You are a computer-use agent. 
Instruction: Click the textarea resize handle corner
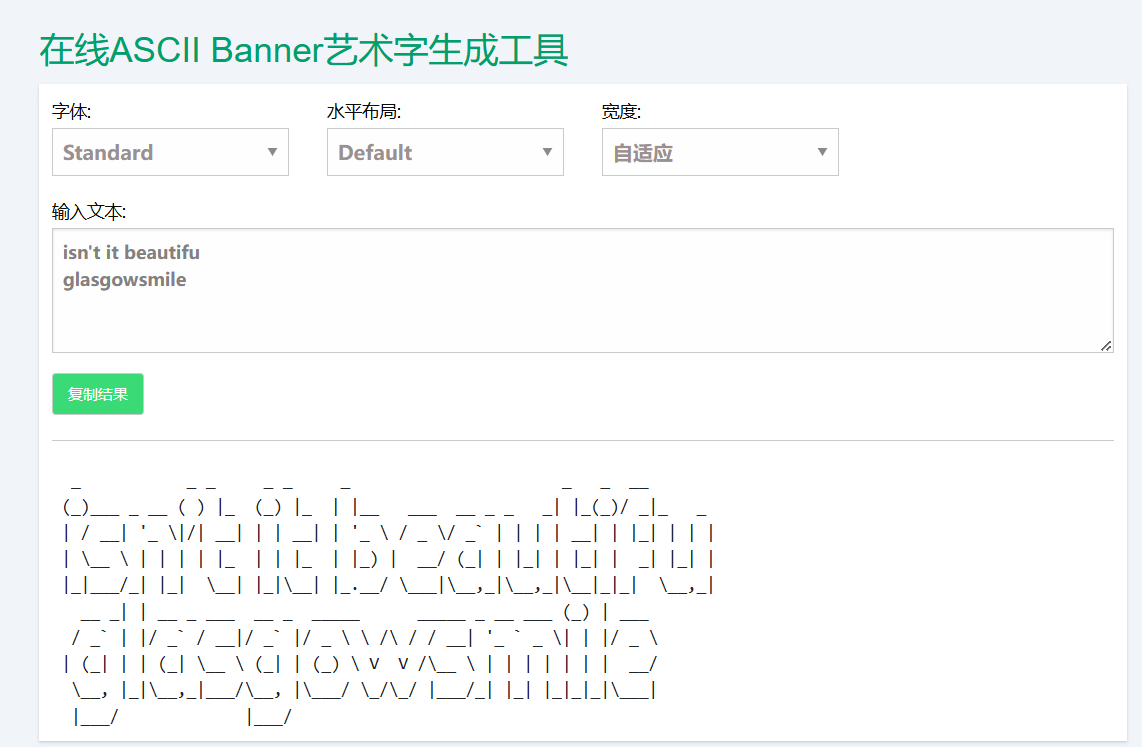point(1106,346)
